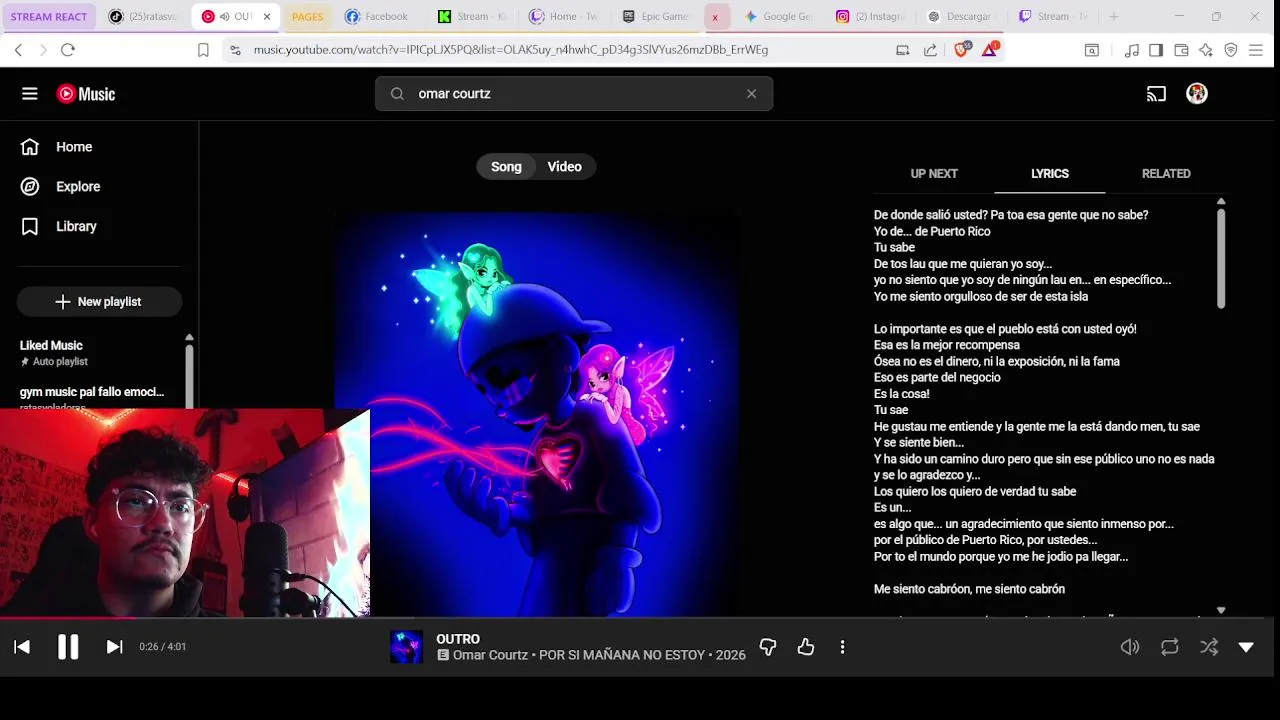Open Leo AI assistant
The image size is (1280, 720).
click(x=1206, y=50)
